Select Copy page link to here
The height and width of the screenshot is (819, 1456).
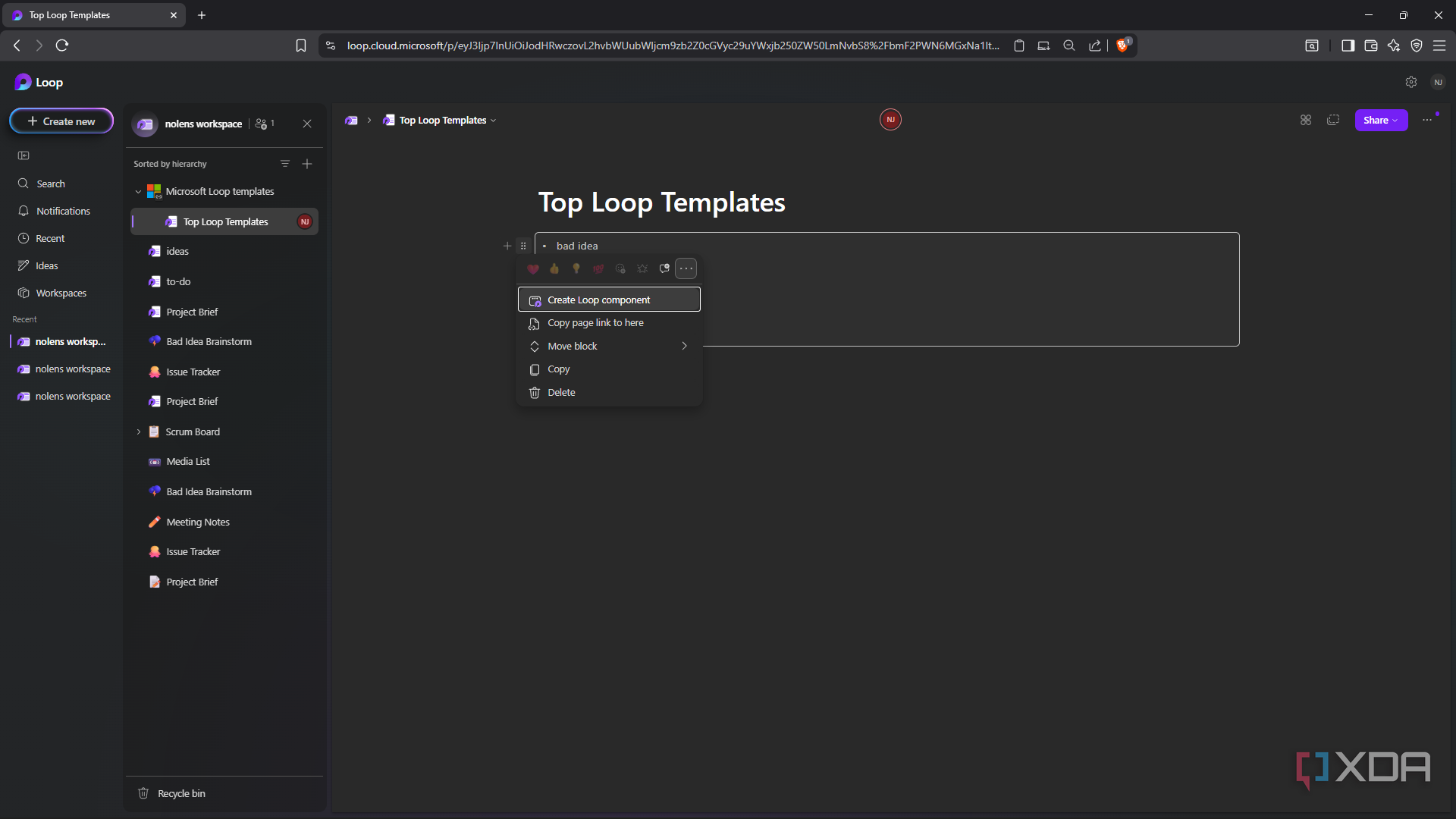click(609, 322)
